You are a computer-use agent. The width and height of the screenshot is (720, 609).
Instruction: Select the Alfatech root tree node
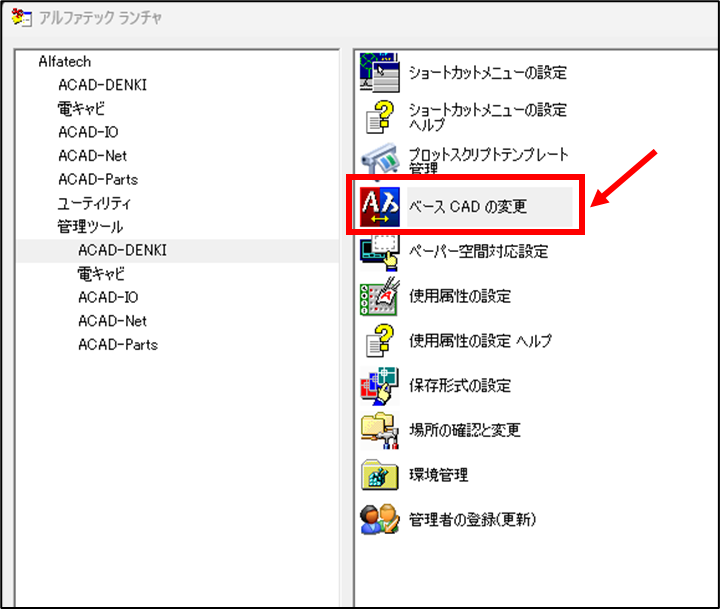tap(65, 62)
